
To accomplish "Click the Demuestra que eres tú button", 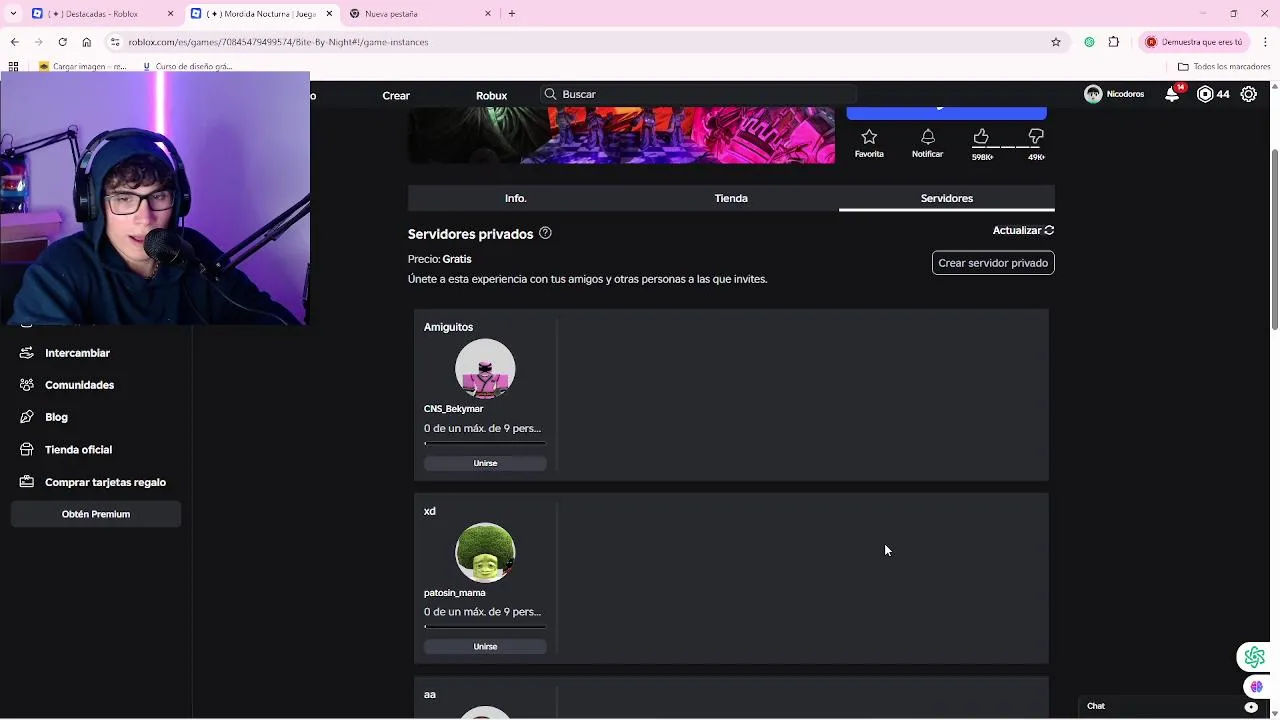I will coord(1194,42).
